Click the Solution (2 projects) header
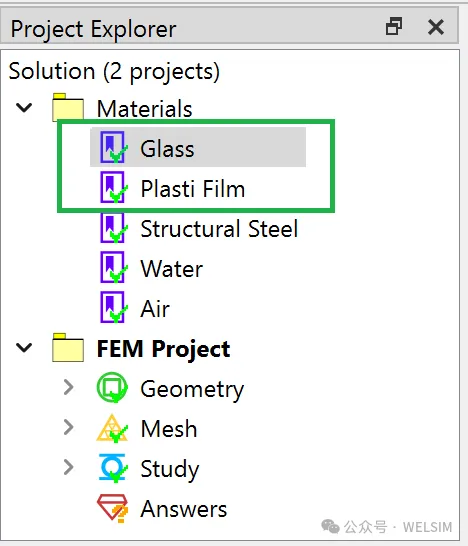The image size is (468, 546). pos(114,71)
